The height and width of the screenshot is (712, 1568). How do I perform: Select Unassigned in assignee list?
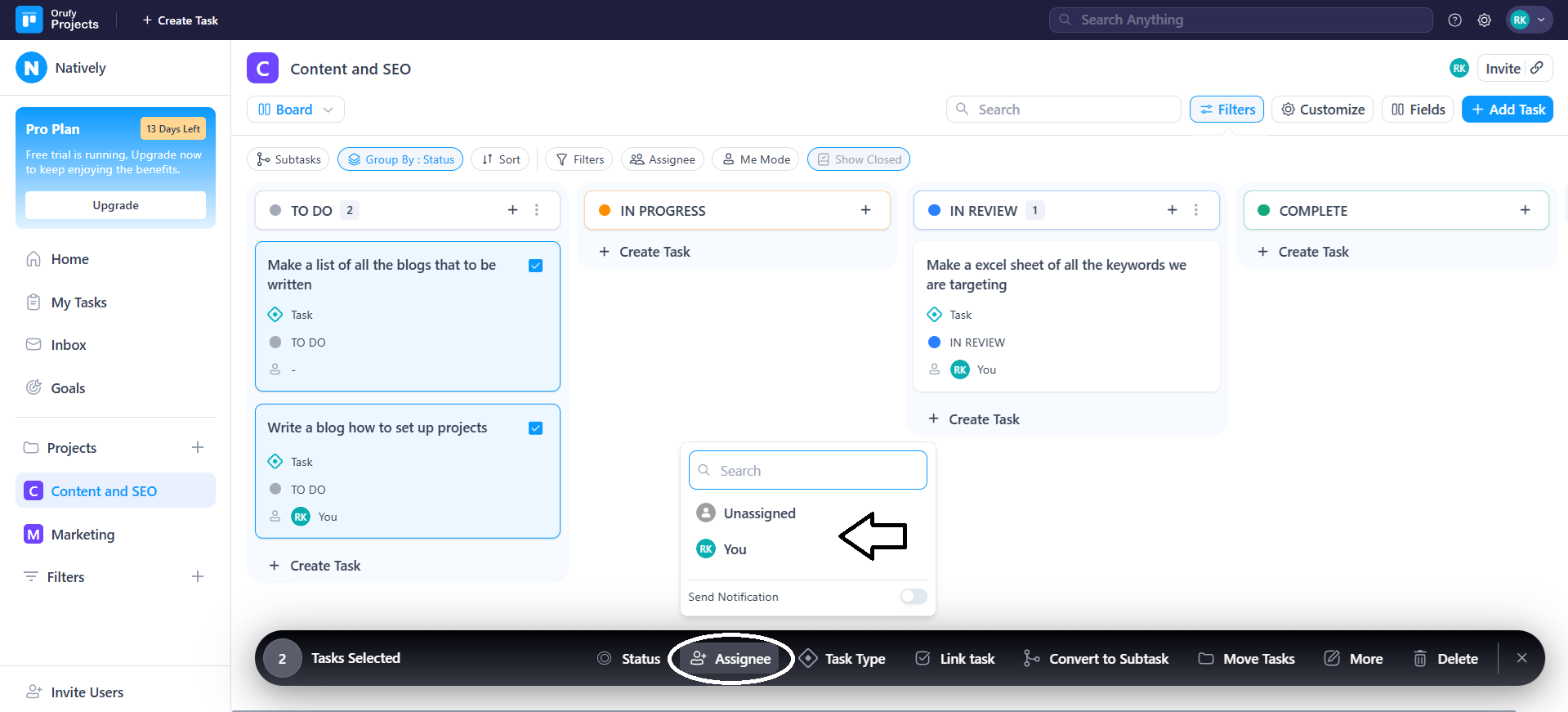(x=759, y=513)
